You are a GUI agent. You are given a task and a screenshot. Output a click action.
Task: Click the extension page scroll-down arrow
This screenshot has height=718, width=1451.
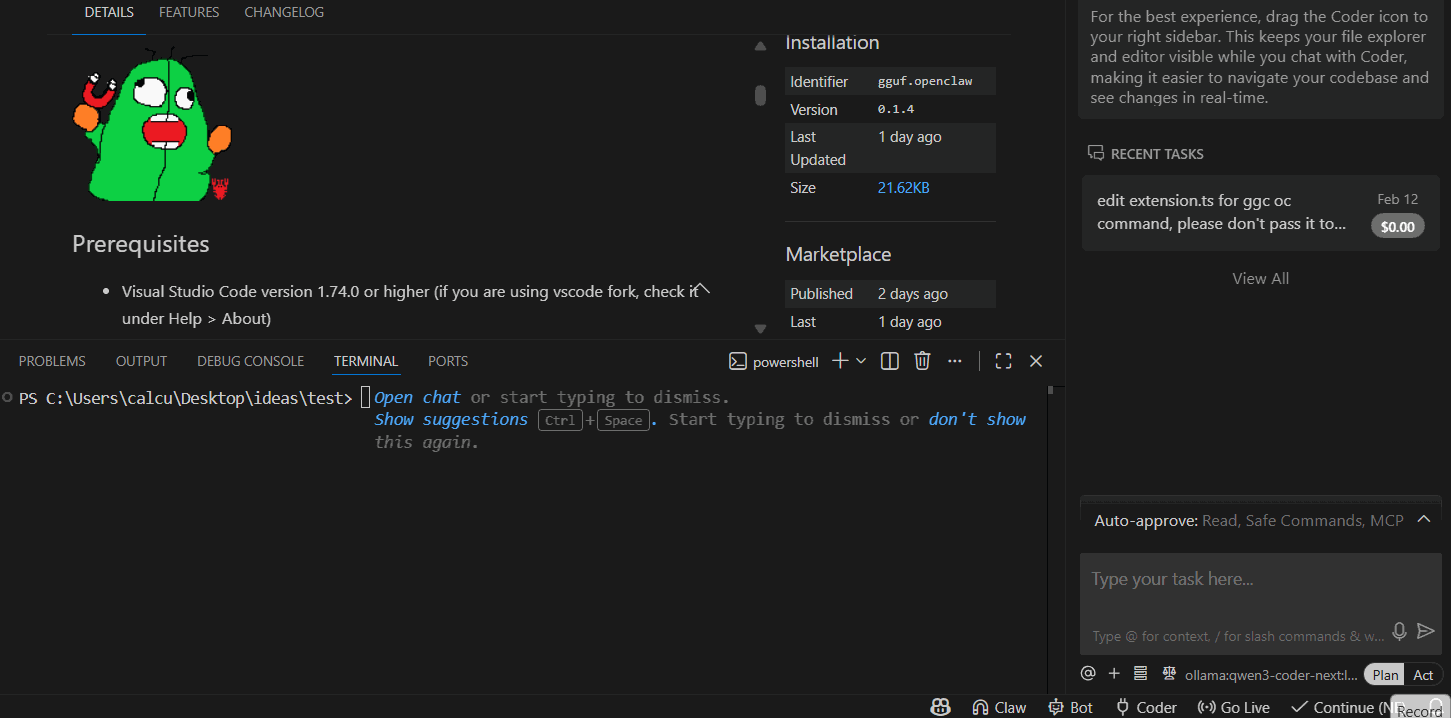tap(760, 328)
